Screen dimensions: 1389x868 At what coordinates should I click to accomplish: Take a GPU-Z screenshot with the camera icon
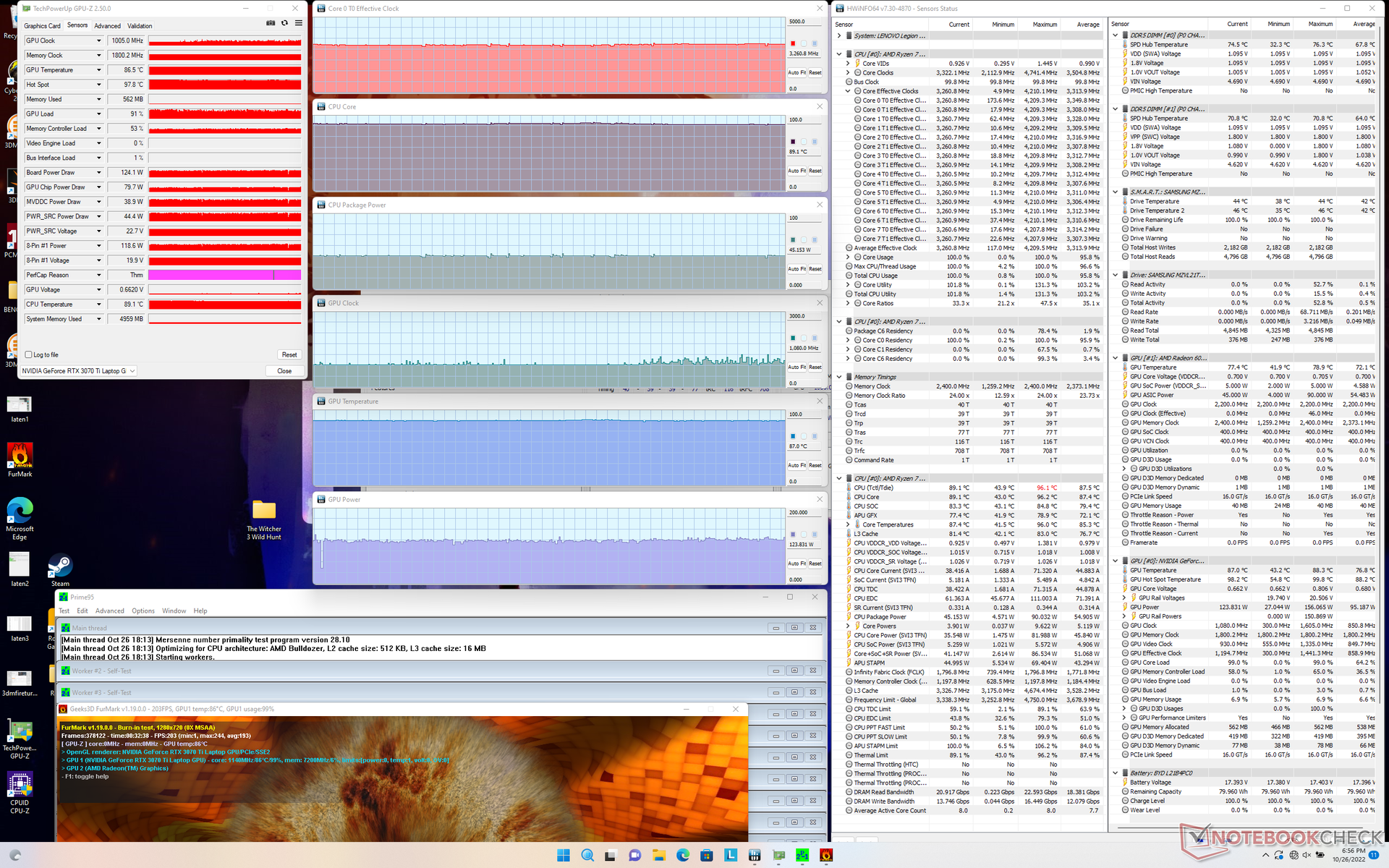[x=271, y=23]
